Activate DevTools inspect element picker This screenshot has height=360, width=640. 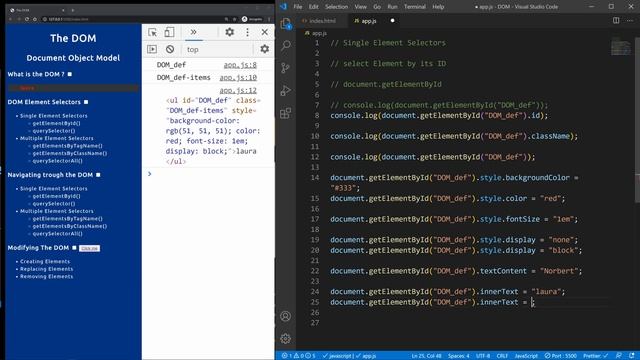(153, 32)
